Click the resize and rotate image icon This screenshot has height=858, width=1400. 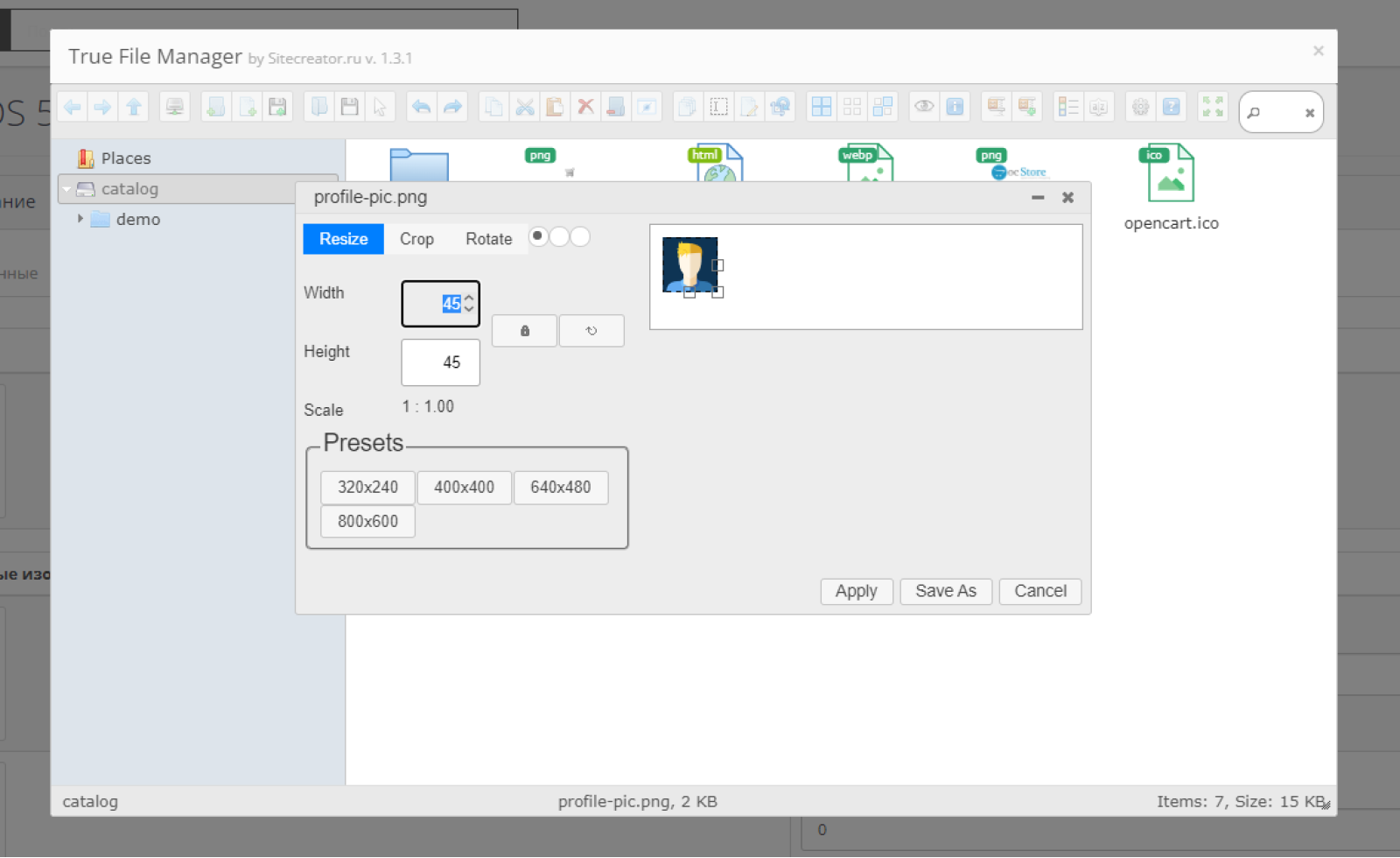(780, 107)
